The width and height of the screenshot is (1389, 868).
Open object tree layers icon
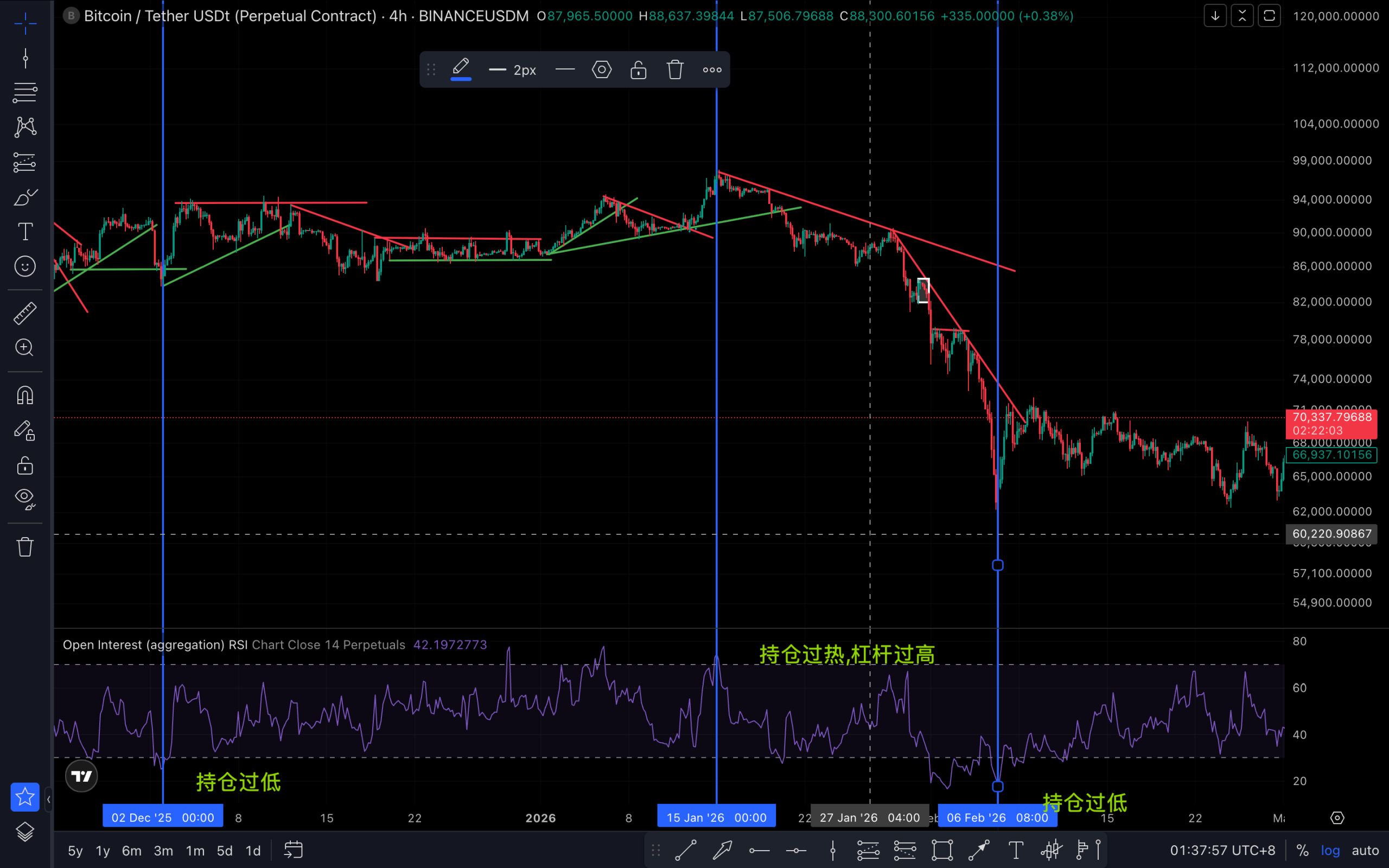(26, 832)
